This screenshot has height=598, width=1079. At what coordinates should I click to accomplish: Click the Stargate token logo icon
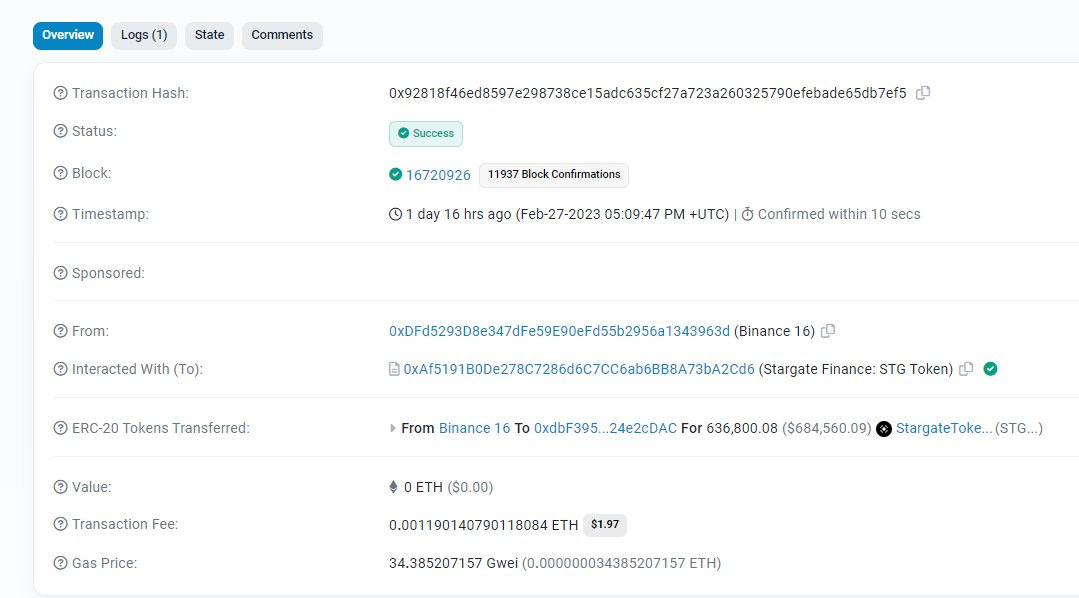click(884, 429)
